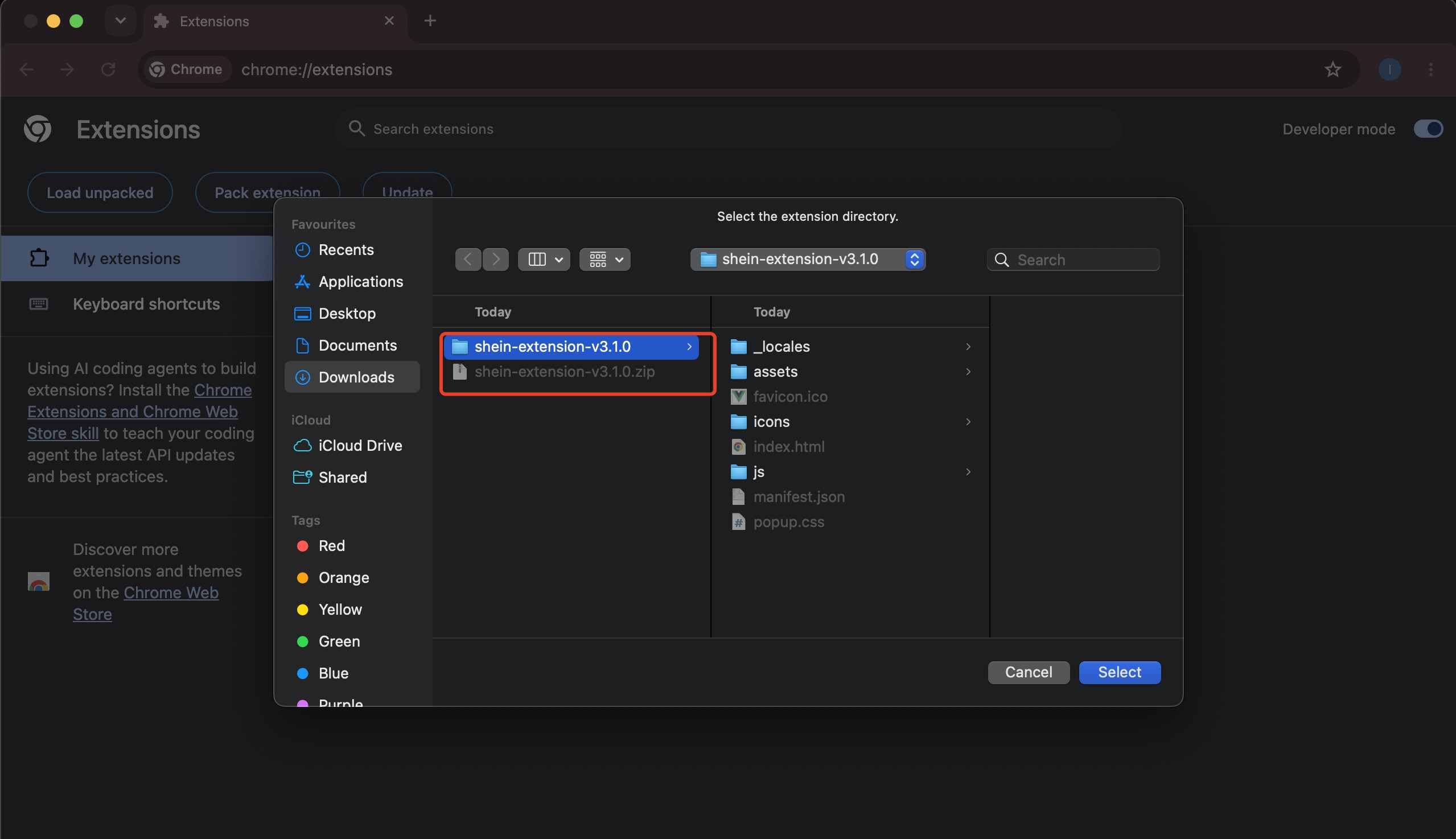Image resolution: width=1456 pixels, height=839 pixels.
Task: Click the browser forward arrow
Action: point(67,69)
